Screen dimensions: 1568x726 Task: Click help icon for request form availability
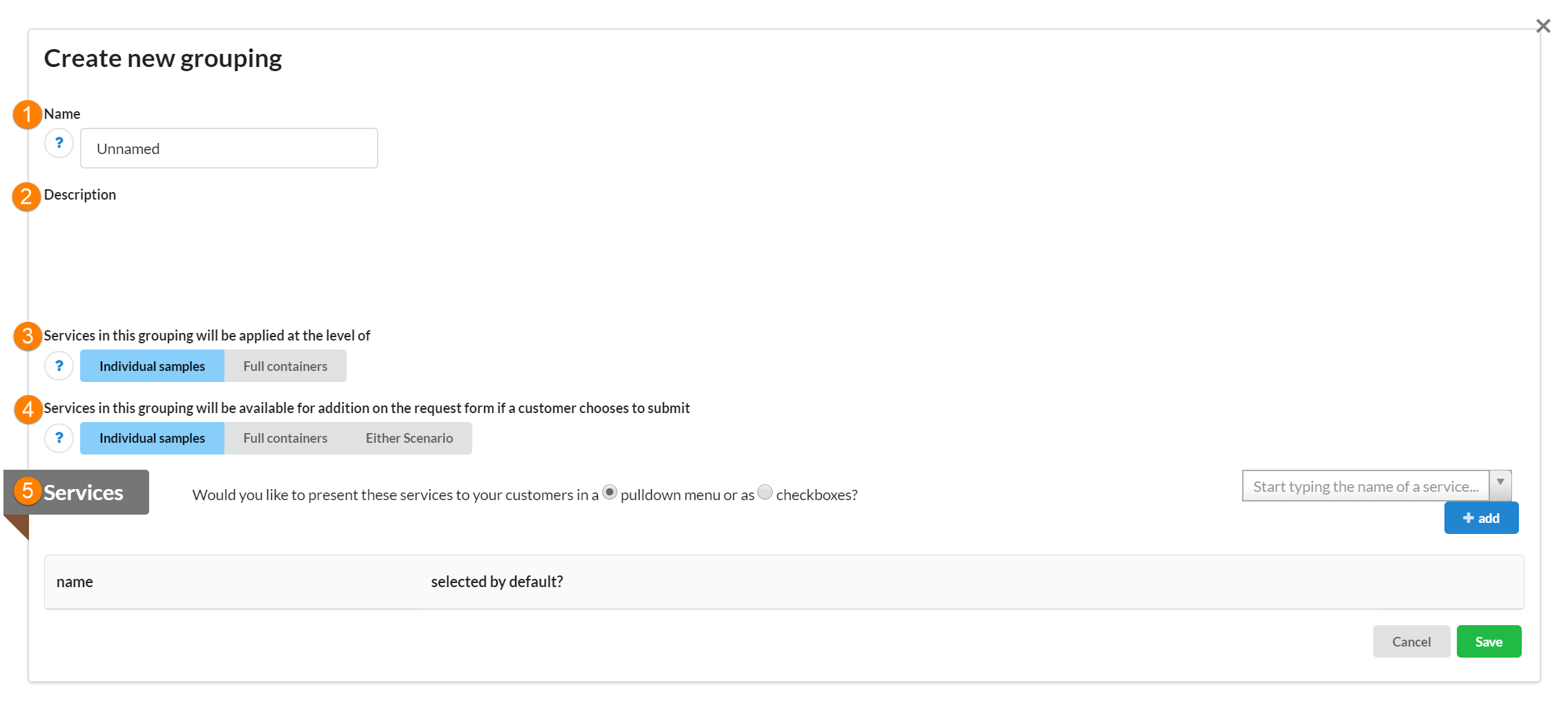coord(59,438)
